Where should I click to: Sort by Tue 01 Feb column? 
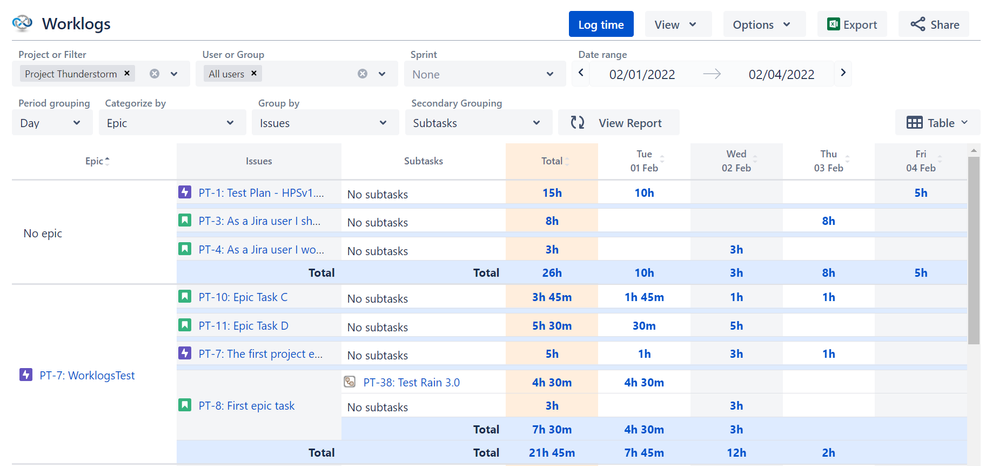pos(645,160)
